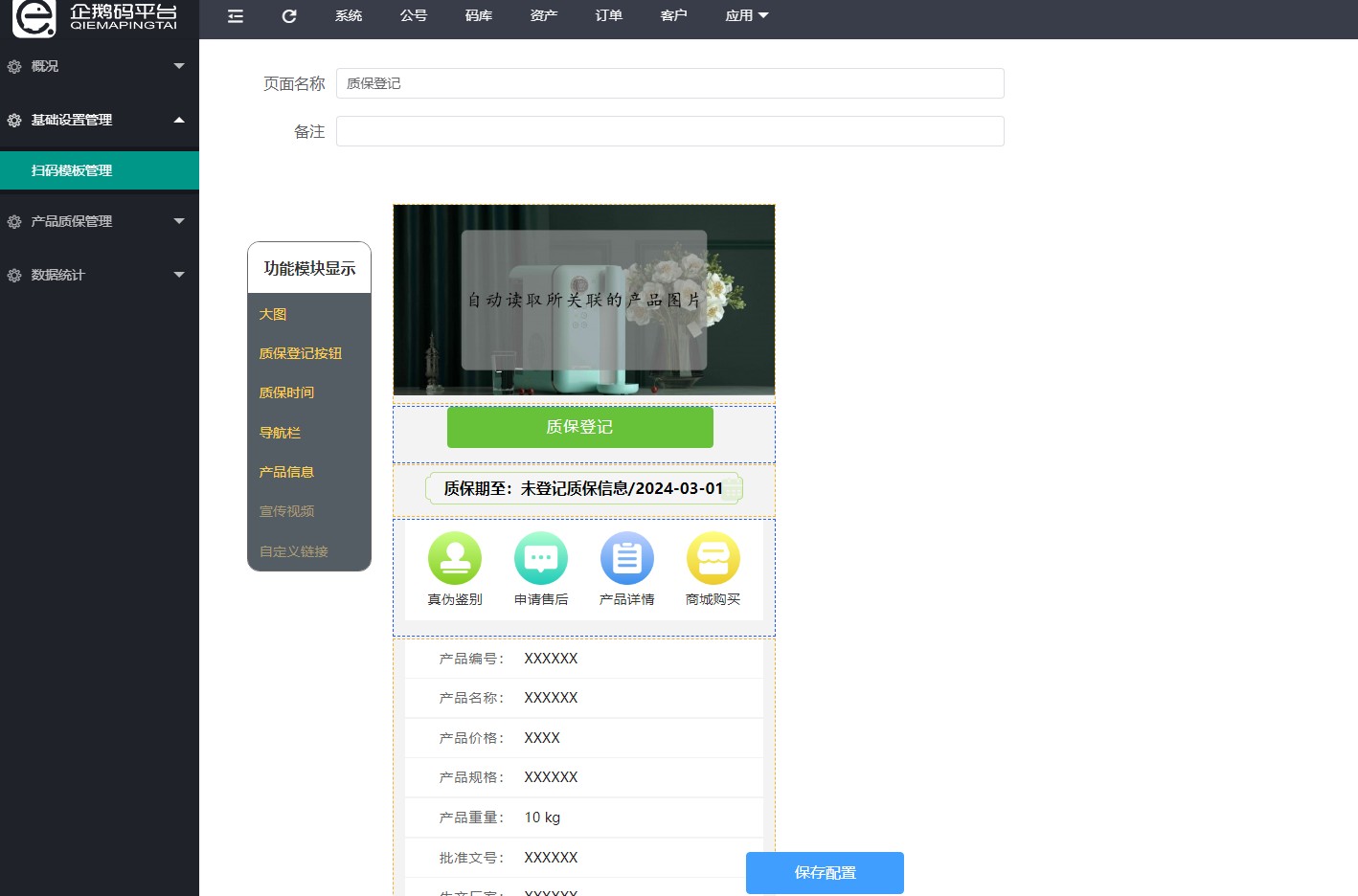Click gear icon beside 概况
The width and height of the screenshot is (1358, 896).
click(14, 67)
